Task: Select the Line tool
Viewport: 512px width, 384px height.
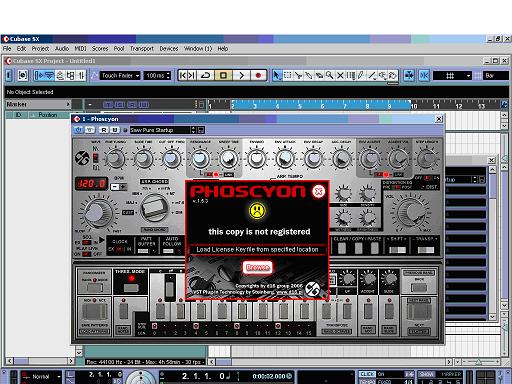Action: point(372,76)
